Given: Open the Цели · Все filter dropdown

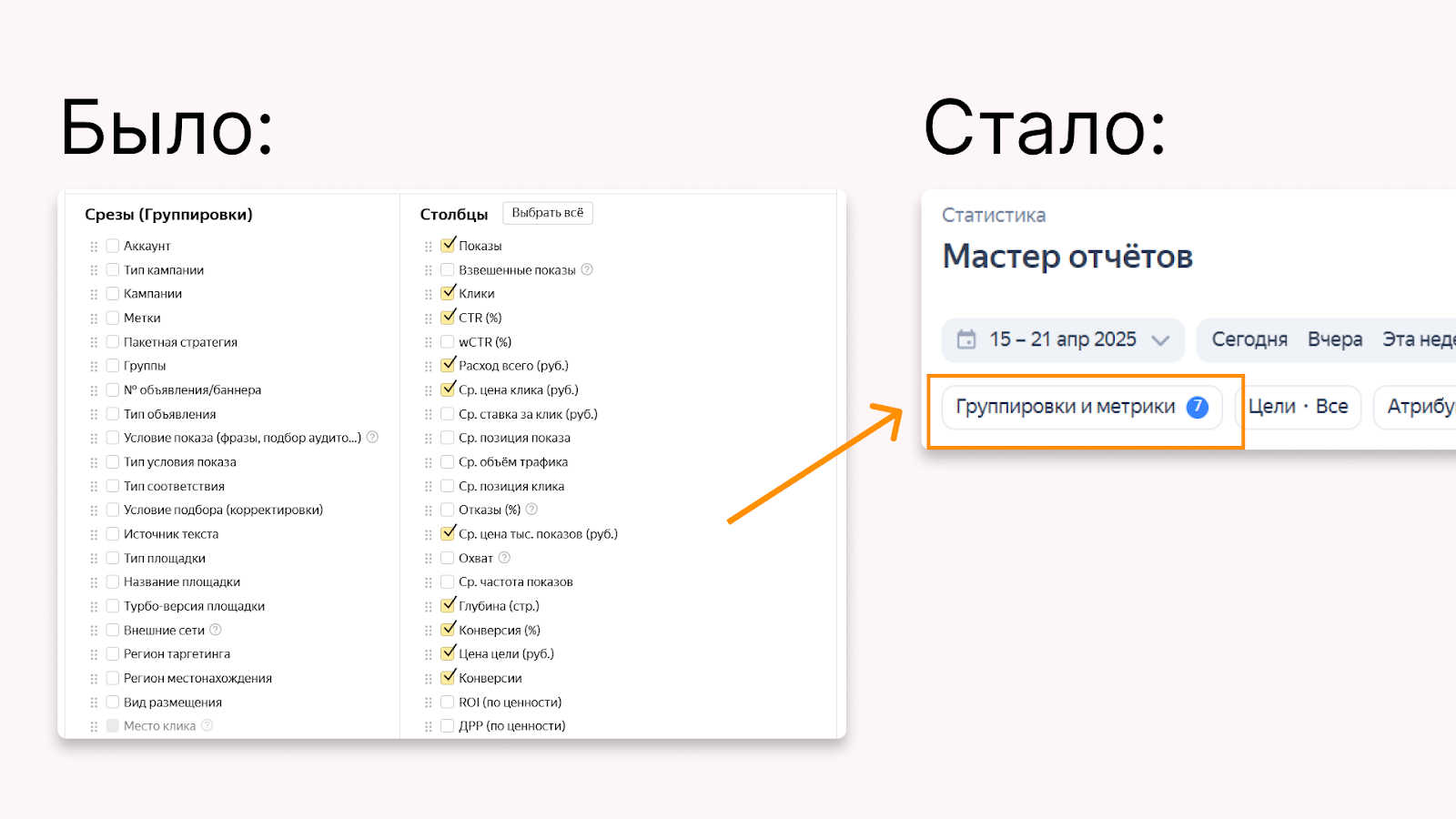Looking at the screenshot, I should (1298, 407).
